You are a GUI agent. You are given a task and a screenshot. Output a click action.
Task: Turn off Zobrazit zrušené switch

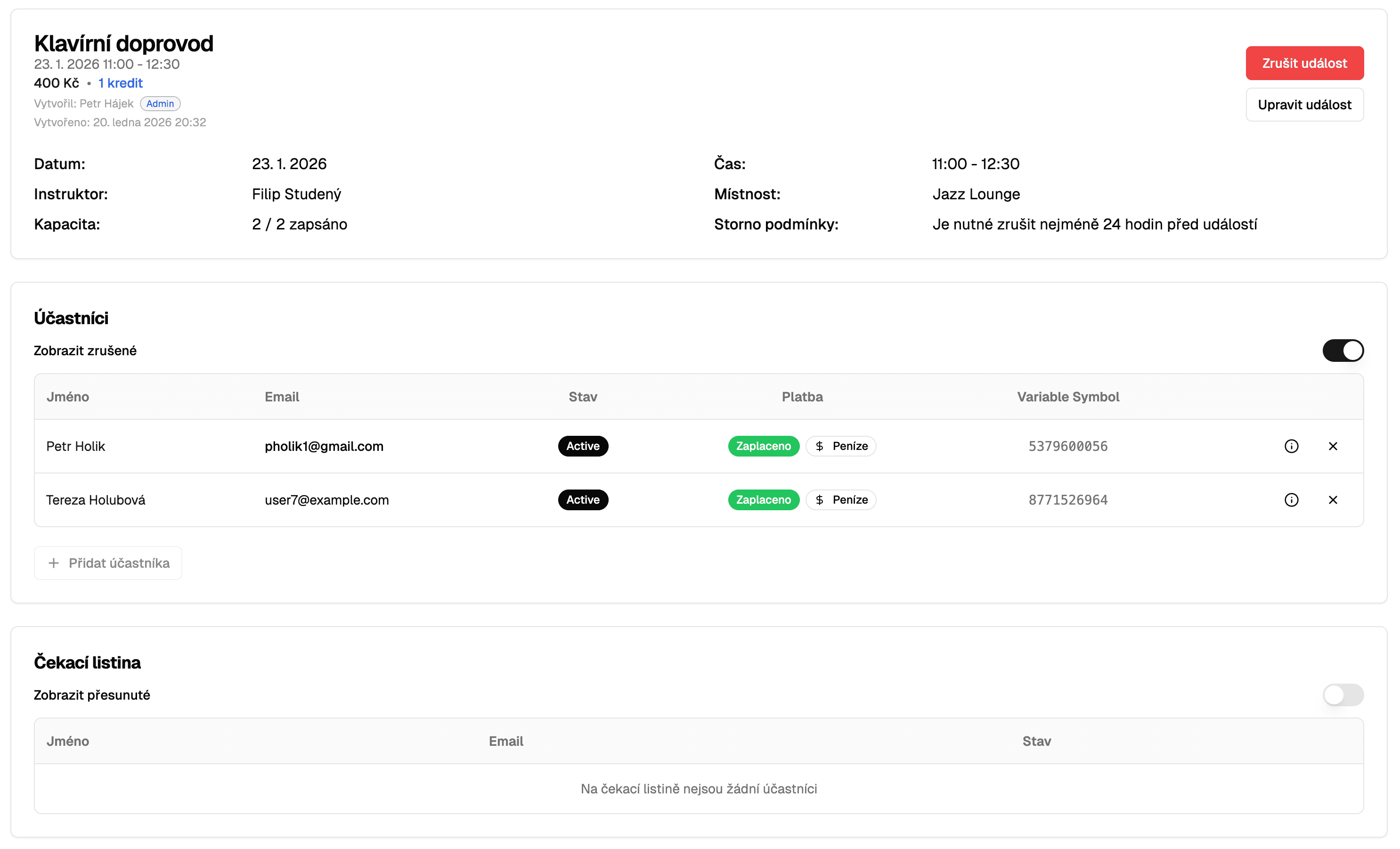click(x=1342, y=350)
